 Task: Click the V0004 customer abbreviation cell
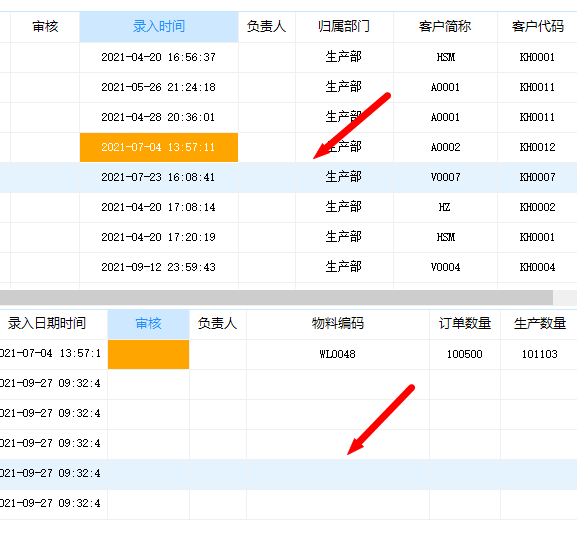click(445, 267)
